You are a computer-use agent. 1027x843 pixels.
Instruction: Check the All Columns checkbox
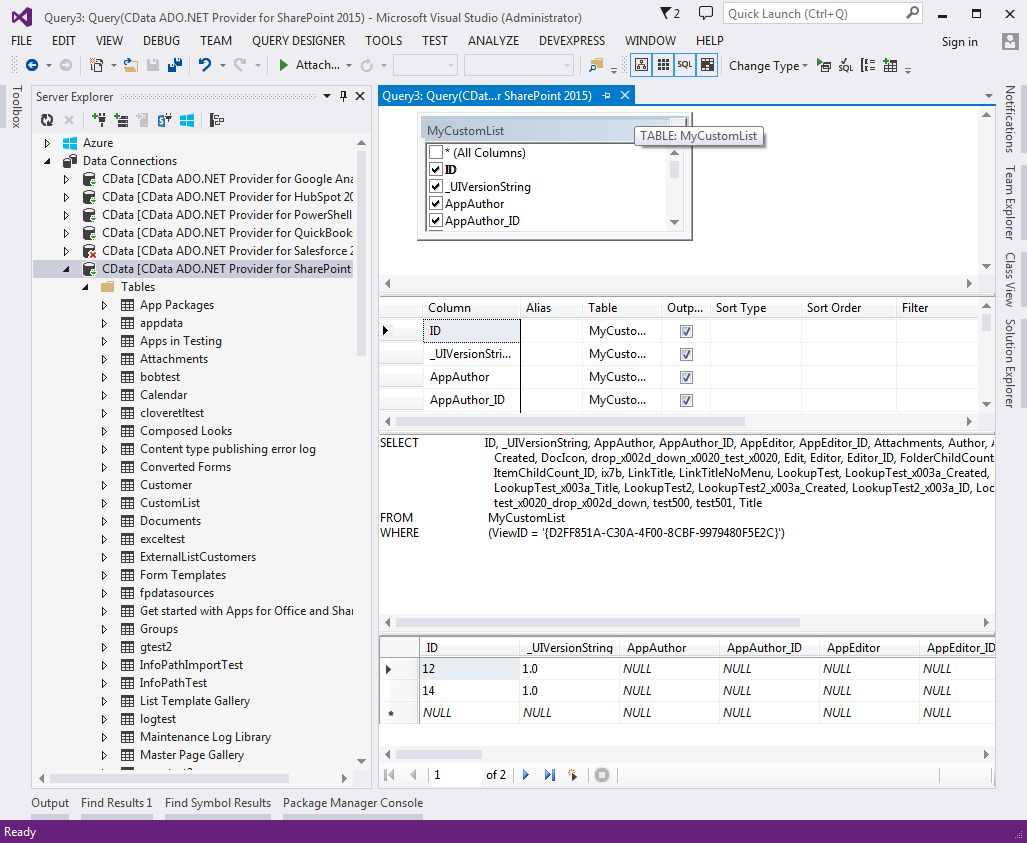click(x=435, y=153)
